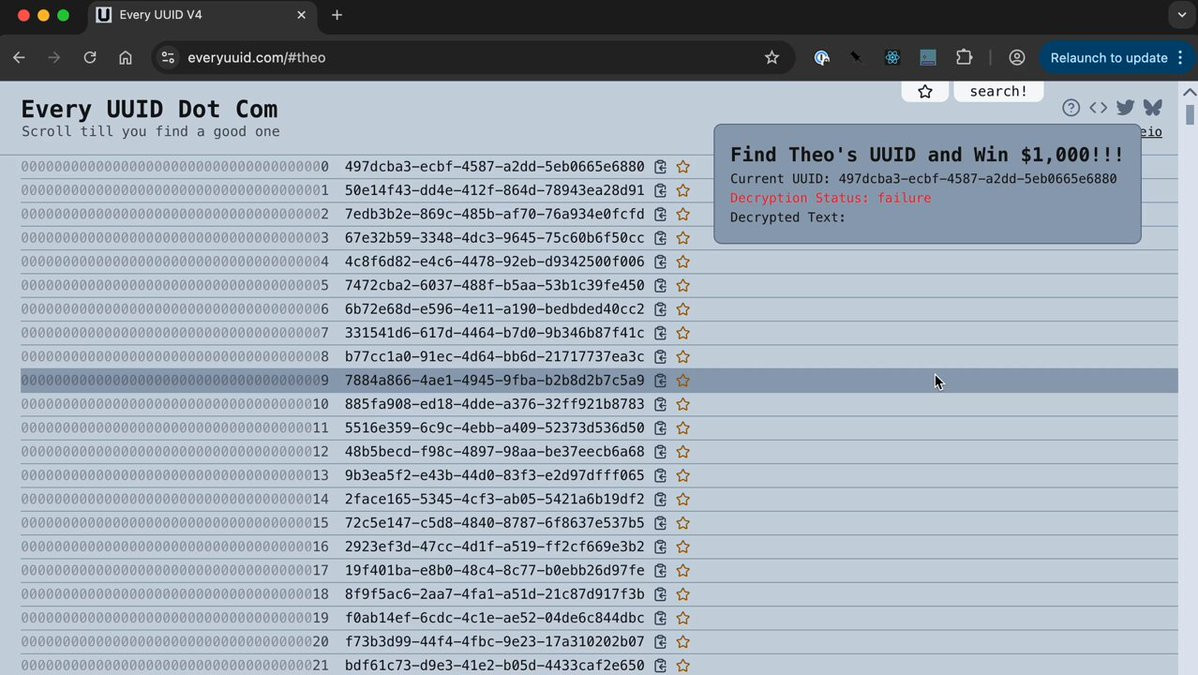This screenshot has width=1198, height=675.
Task: Copy UUID starting with 6b72e68d
Action: [x=660, y=309]
